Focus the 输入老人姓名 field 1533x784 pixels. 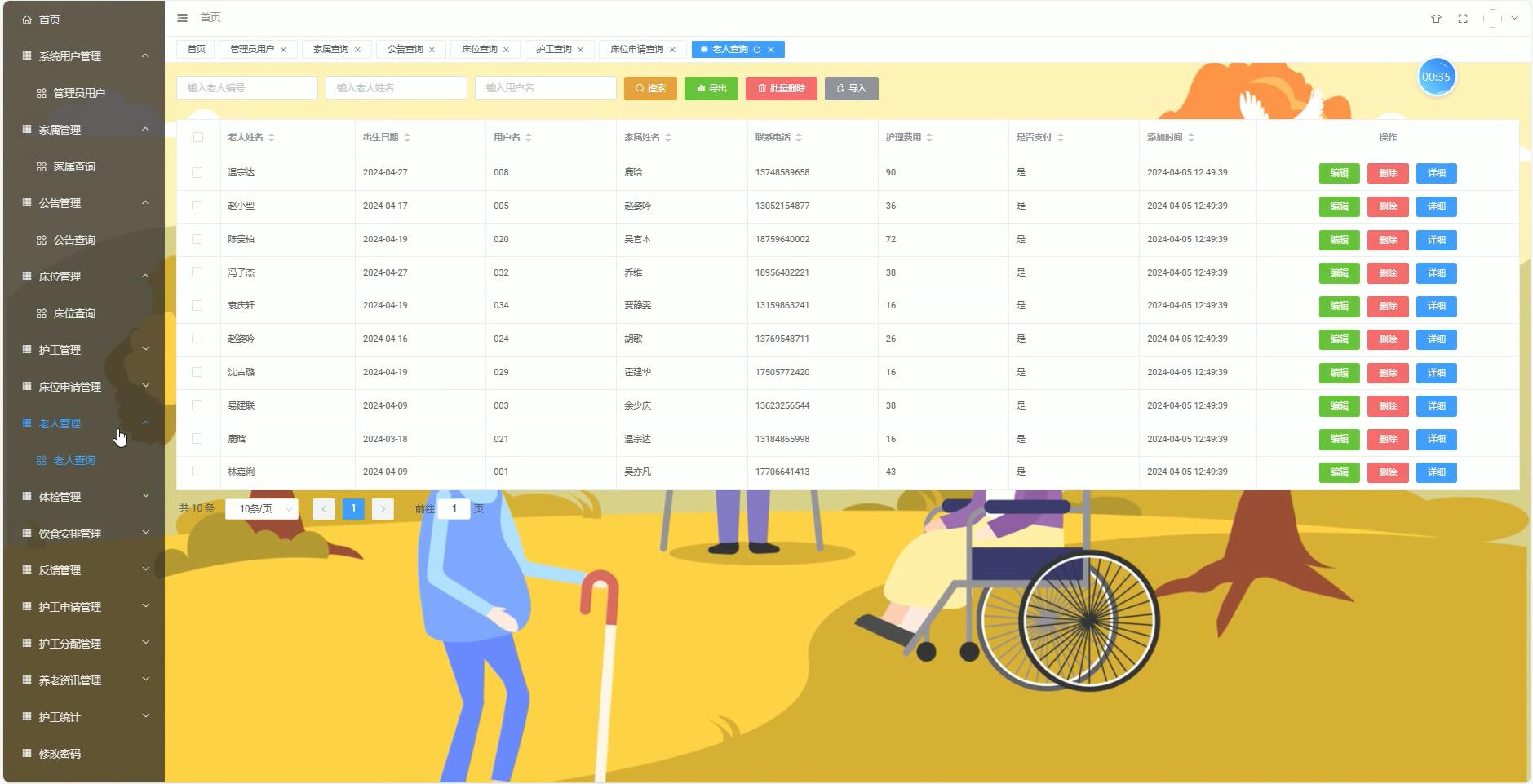(x=397, y=88)
